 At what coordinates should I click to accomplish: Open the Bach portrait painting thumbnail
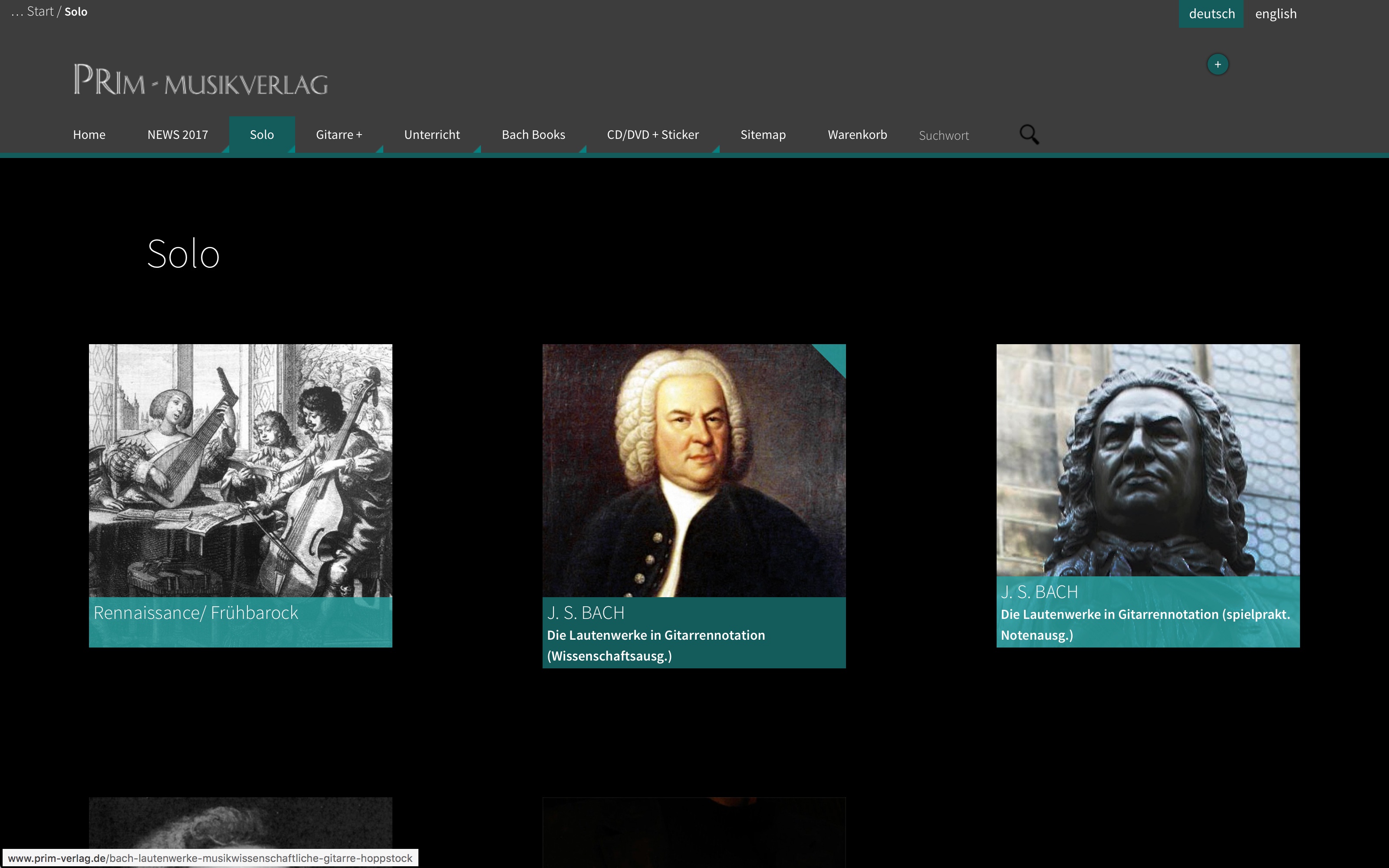(694, 470)
